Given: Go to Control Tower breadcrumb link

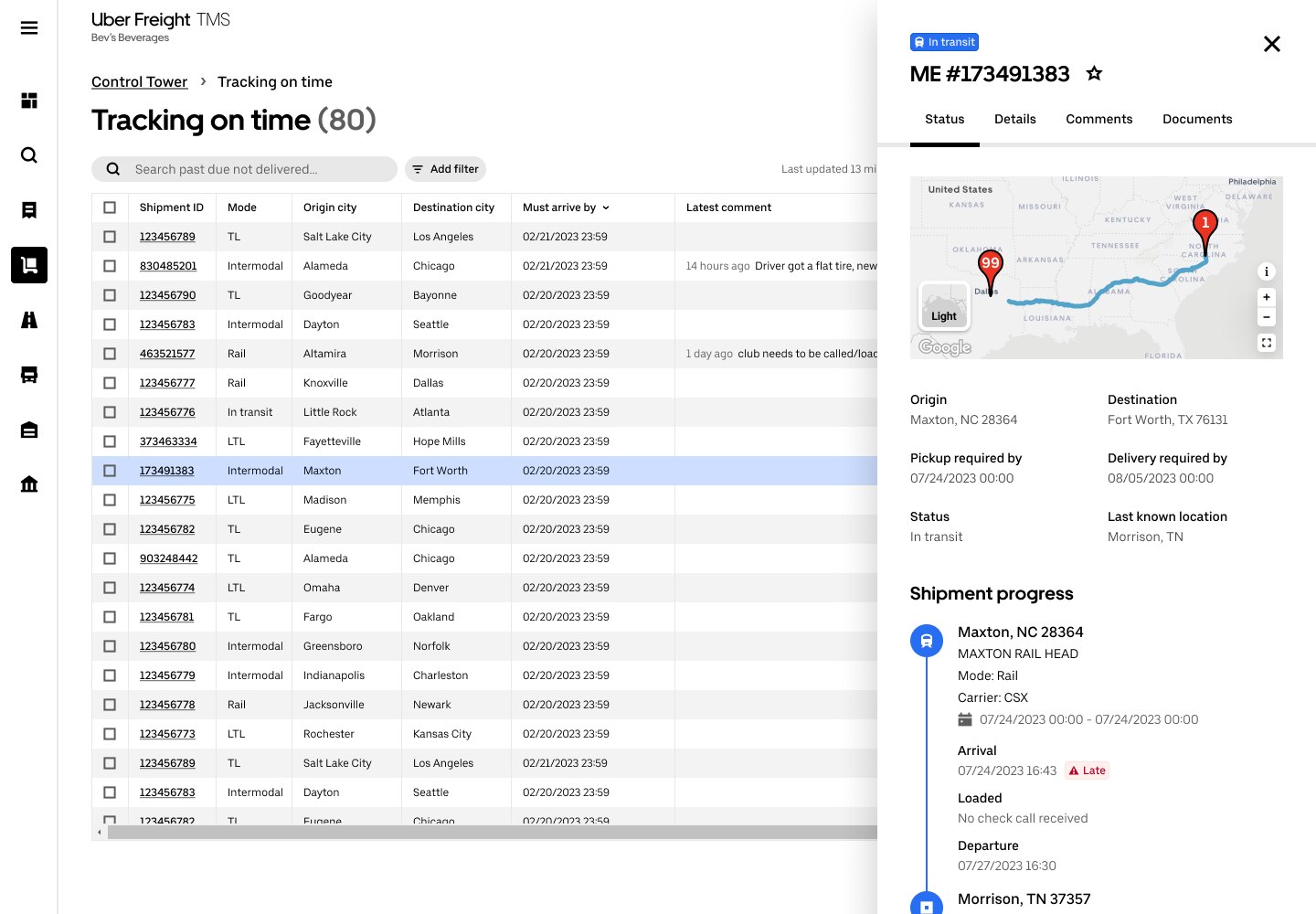Looking at the screenshot, I should coord(139,82).
